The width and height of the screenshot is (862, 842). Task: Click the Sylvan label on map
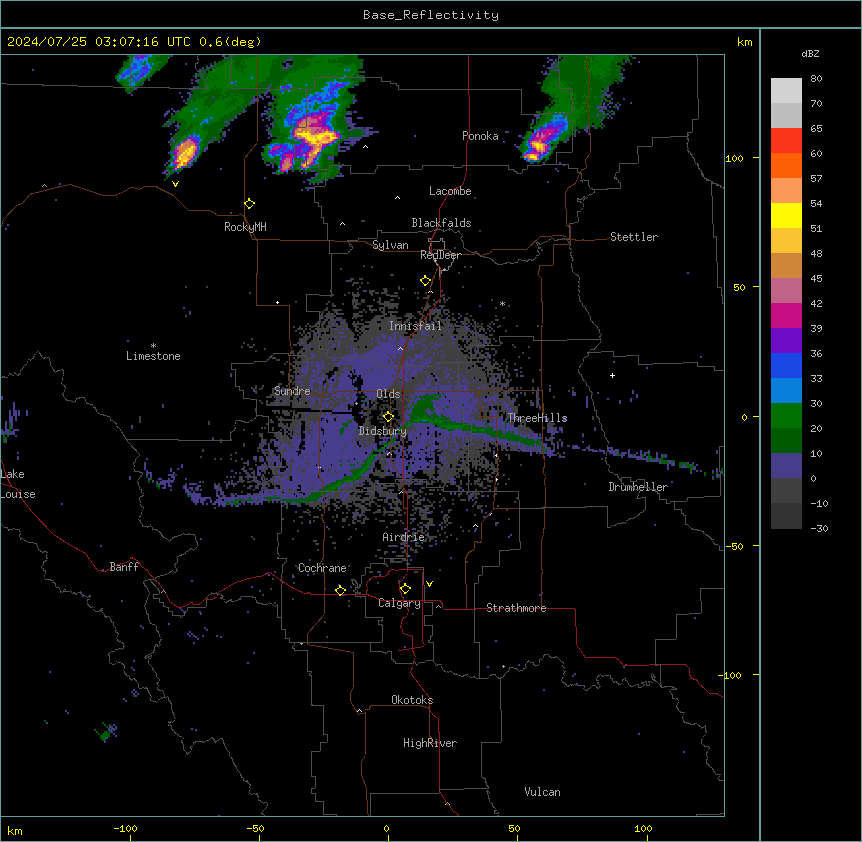[x=390, y=245]
